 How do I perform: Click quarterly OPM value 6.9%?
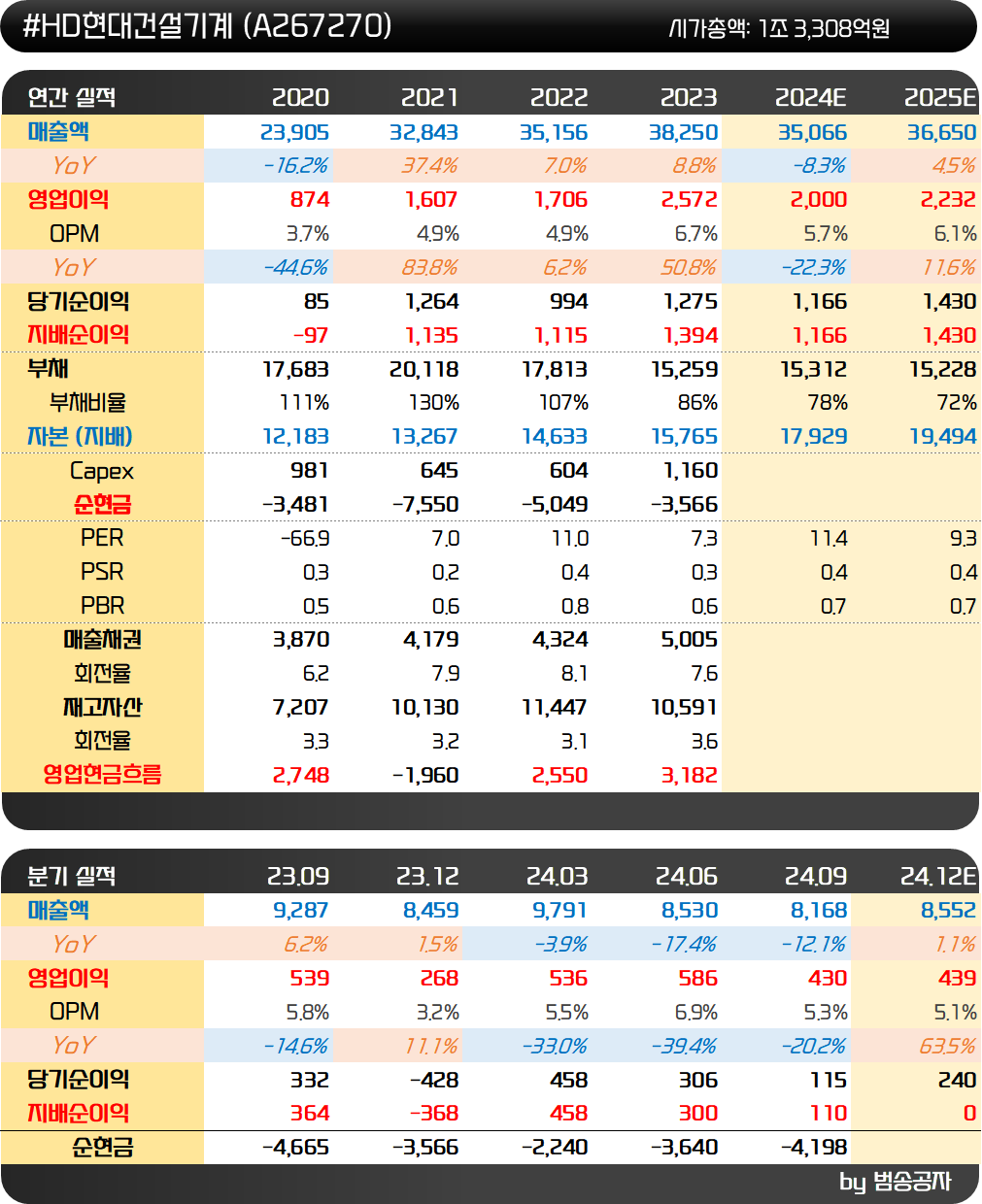(696, 1013)
